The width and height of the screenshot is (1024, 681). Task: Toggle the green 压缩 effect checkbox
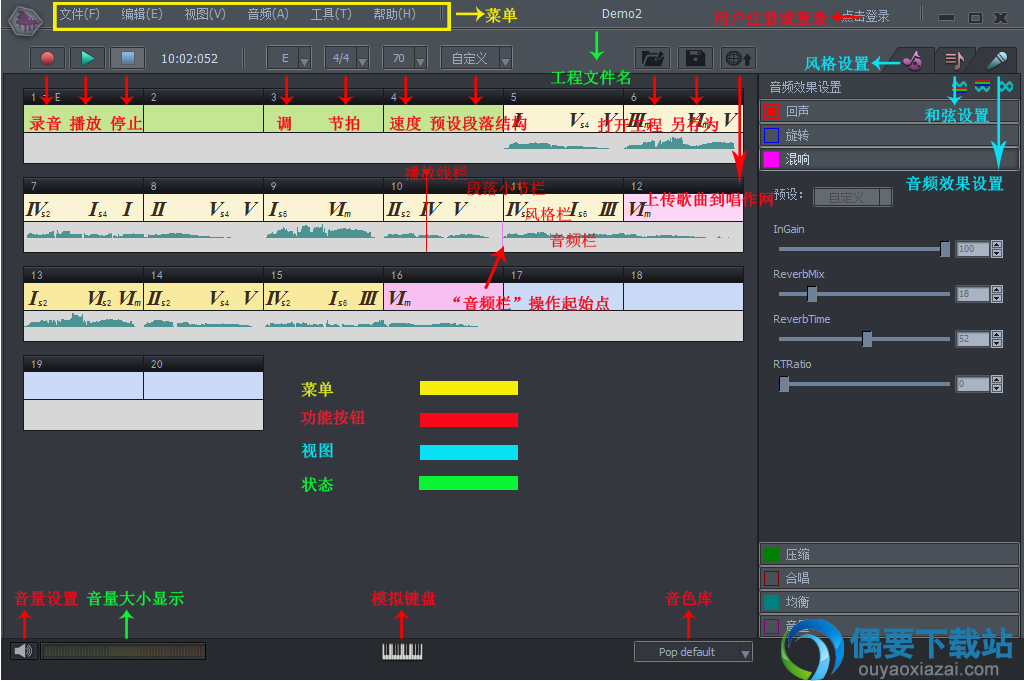[x=771, y=554]
